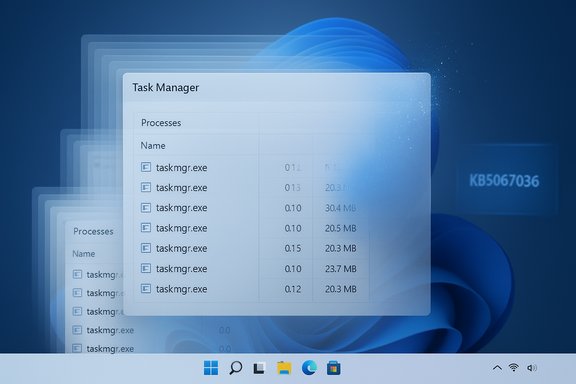The width and height of the screenshot is (576, 384).
Task: Click the 0.13 CPU value
Action: (x=293, y=188)
